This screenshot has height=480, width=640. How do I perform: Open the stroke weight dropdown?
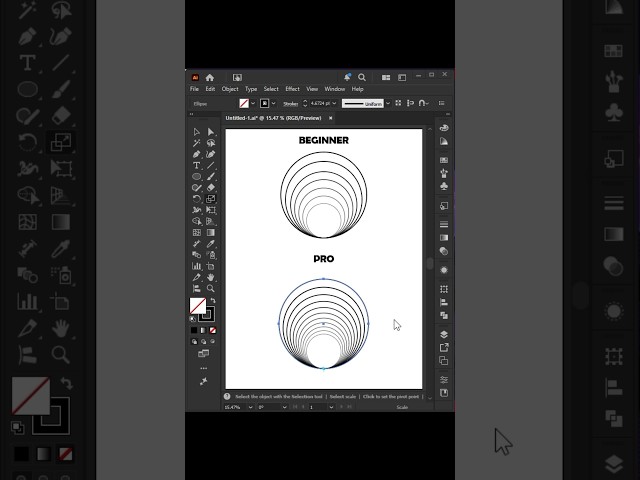334,104
